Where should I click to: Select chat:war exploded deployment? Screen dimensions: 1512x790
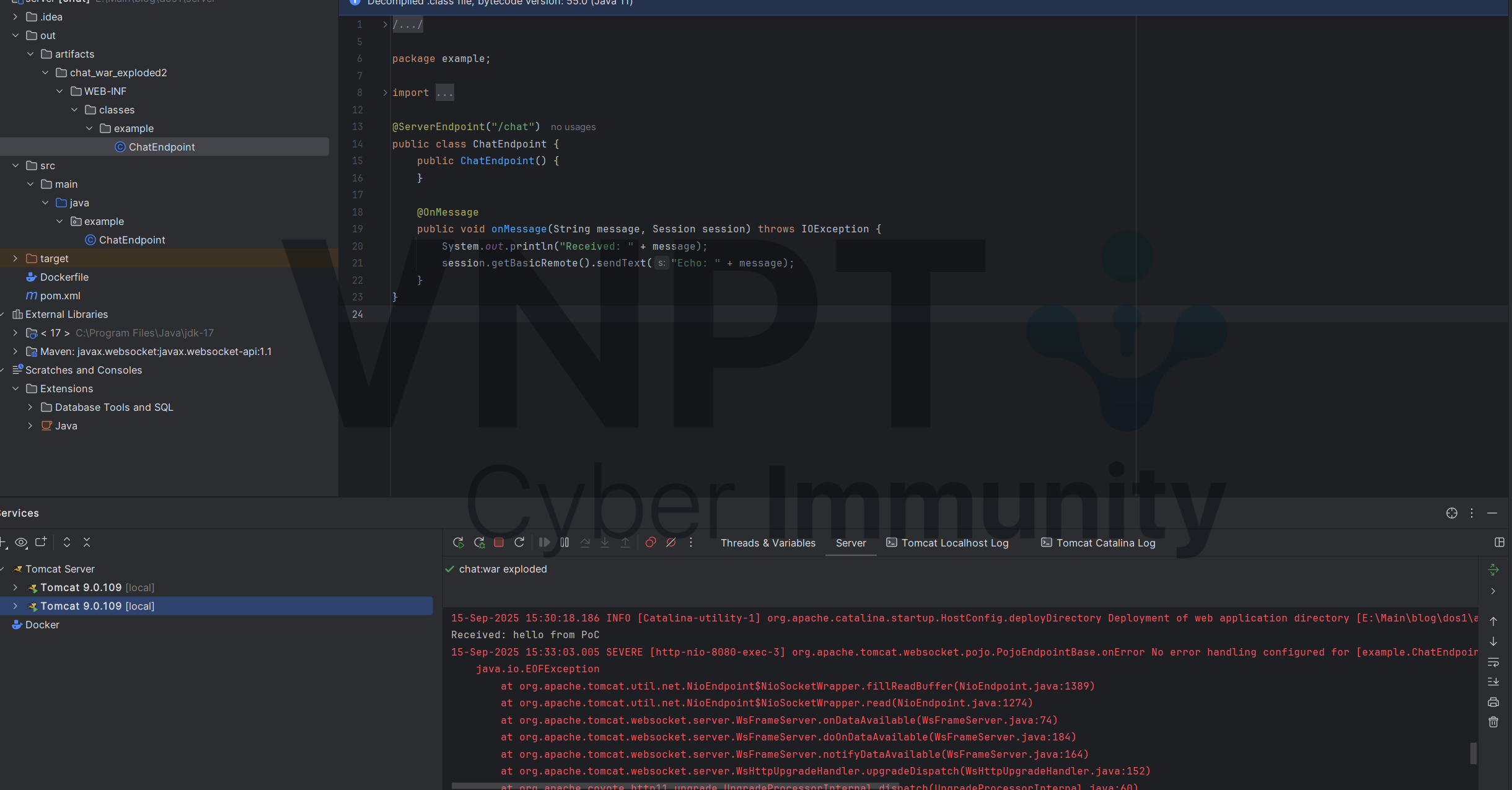503,569
